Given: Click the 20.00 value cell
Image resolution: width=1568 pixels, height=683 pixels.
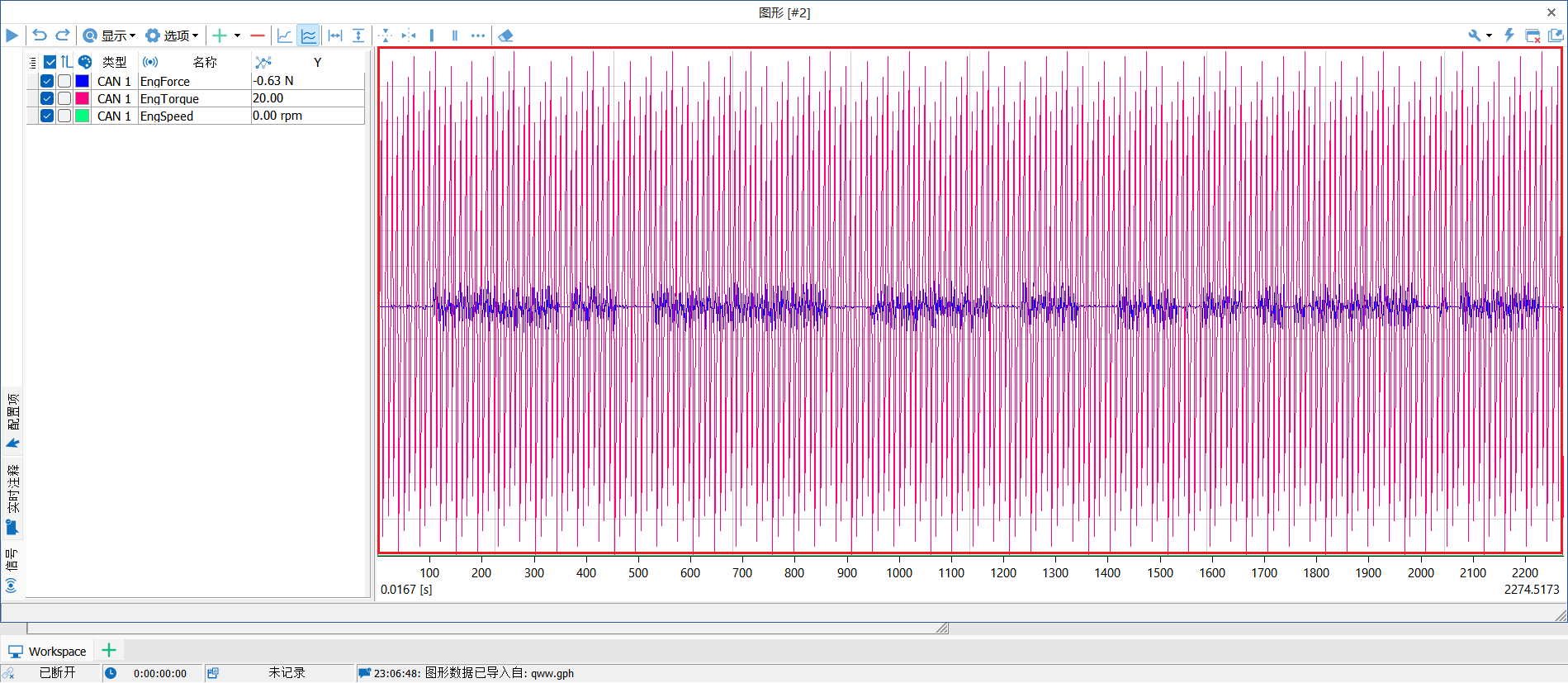Looking at the screenshot, I should click(307, 98).
